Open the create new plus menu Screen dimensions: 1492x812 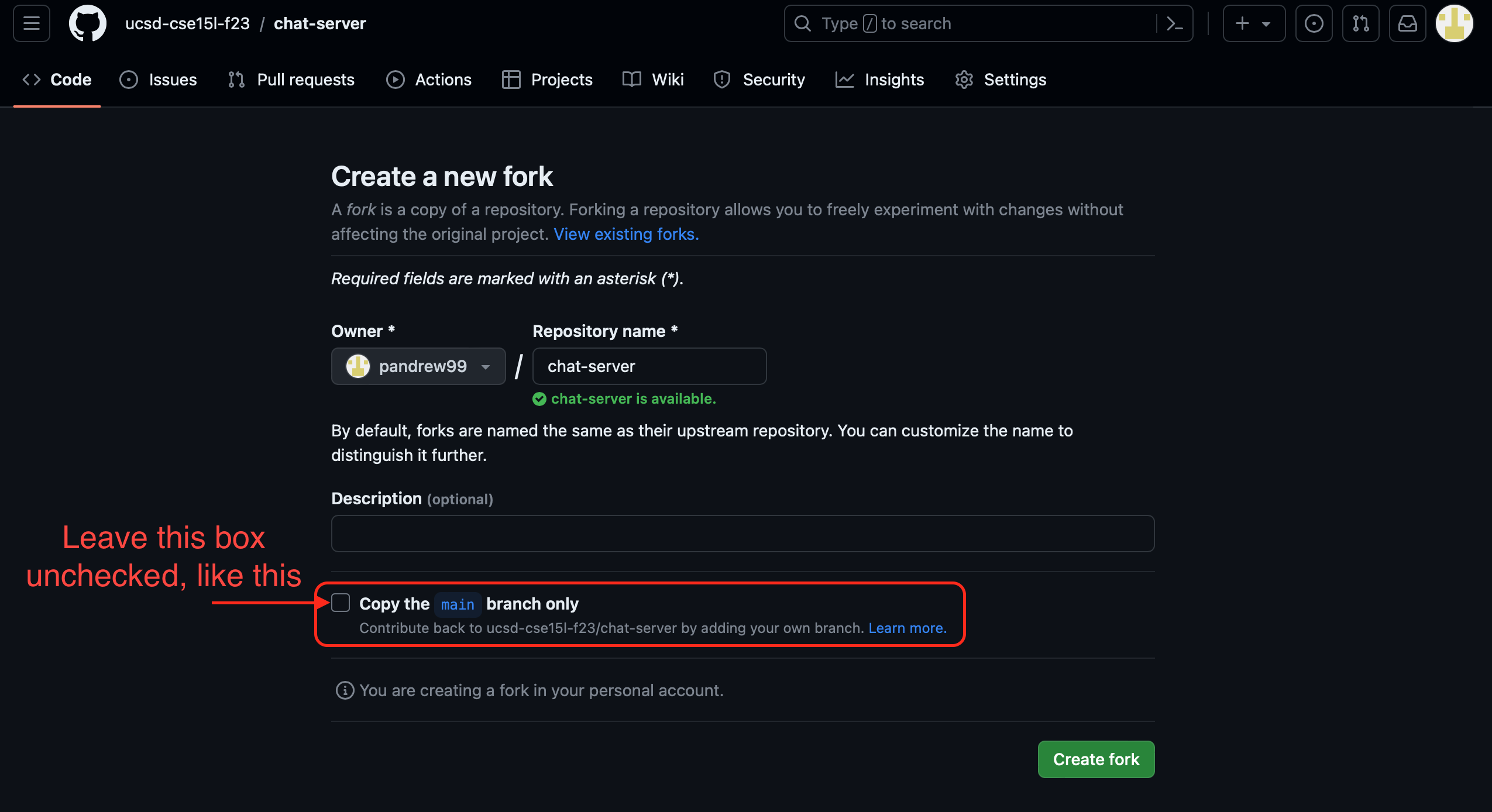coord(1254,23)
